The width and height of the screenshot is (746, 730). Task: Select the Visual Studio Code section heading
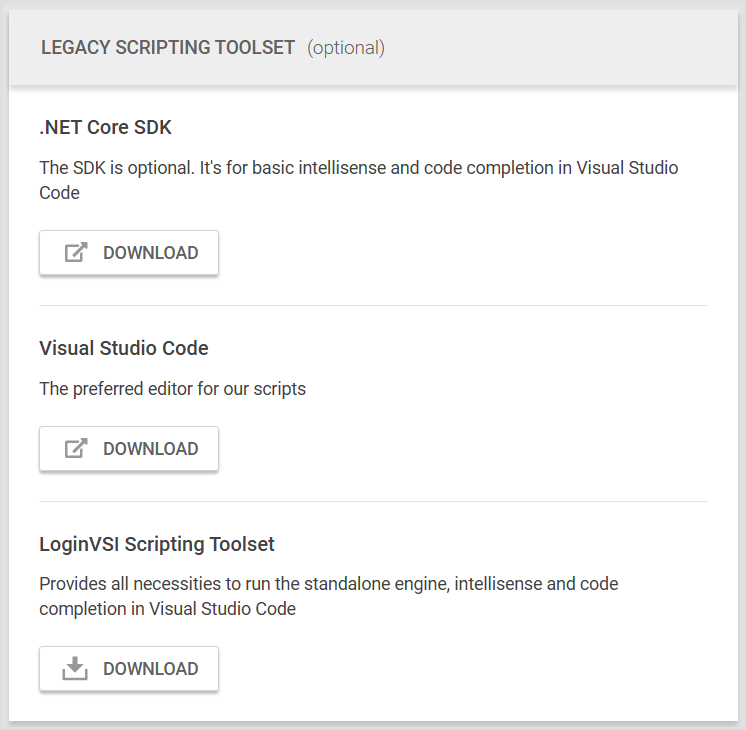[x=124, y=348]
